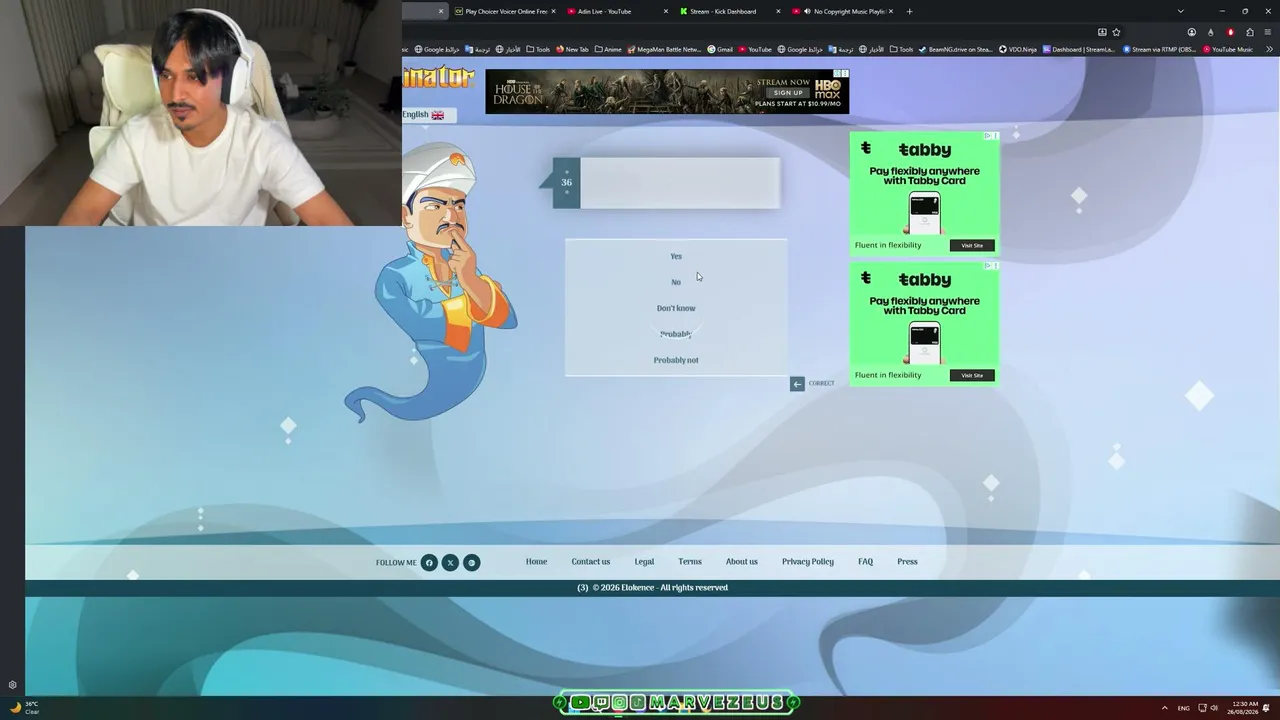Open the English language selector
The image size is (1280, 720).
coord(429,115)
